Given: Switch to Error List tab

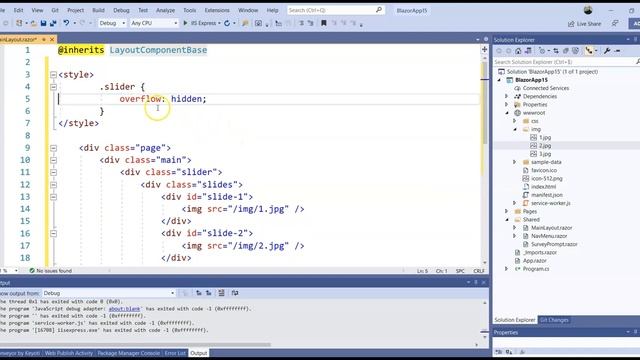Looking at the screenshot, I should pyautogui.click(x=176, y=353).
